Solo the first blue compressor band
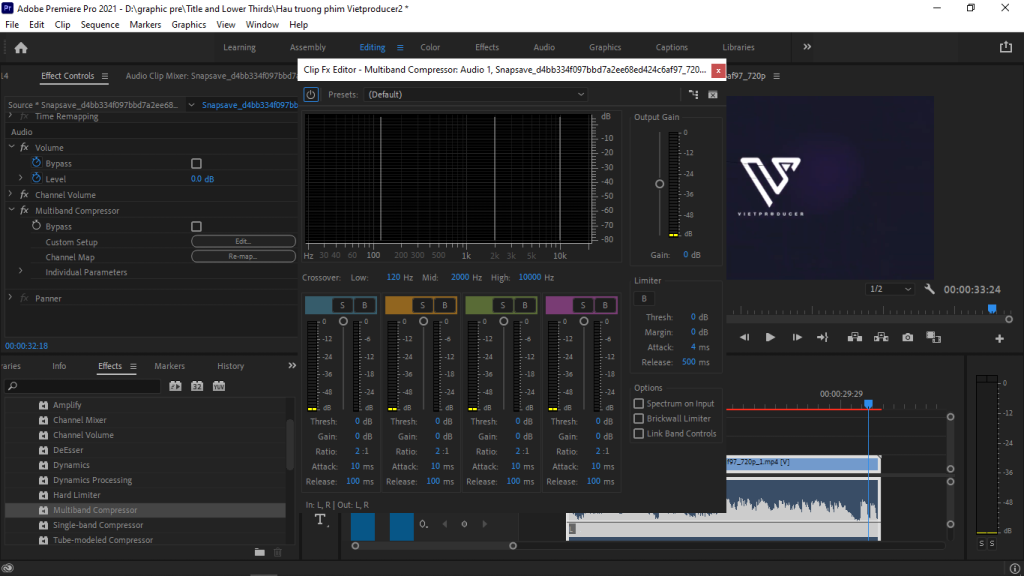The image size is (1024, 576). (343, 305)
